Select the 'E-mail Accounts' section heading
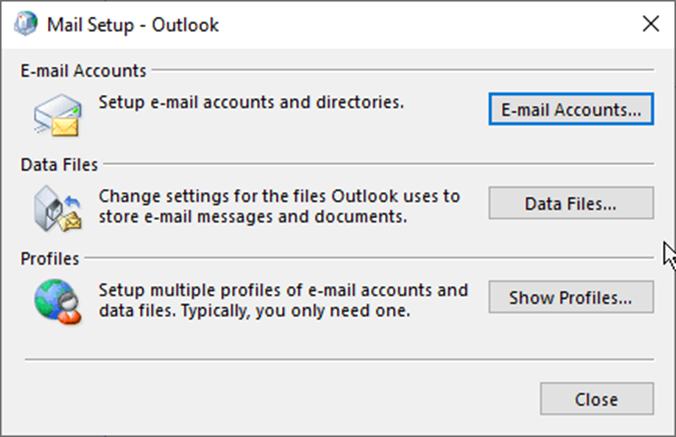The image size is (676, 437). point(83,71)
